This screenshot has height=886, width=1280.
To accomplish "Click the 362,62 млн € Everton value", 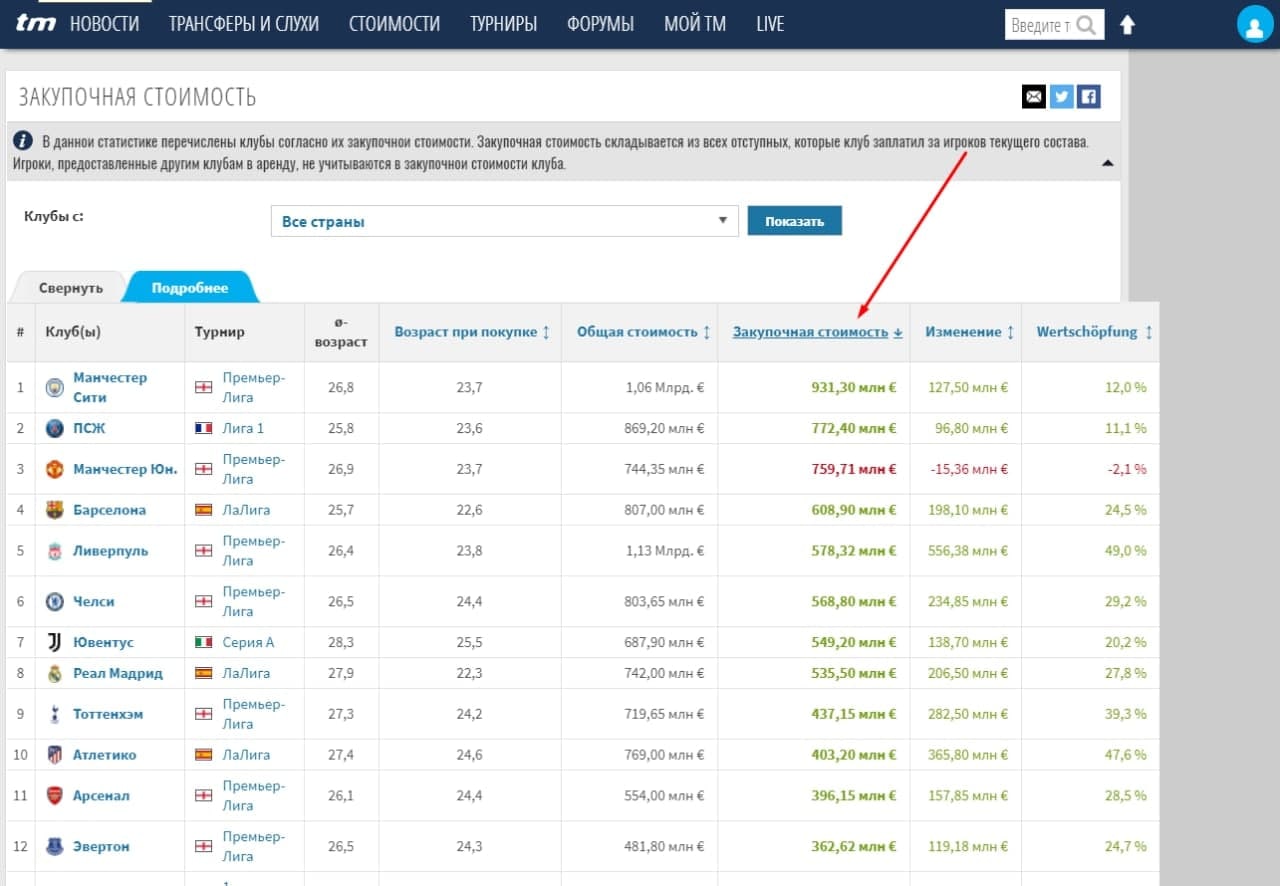I will pos(854,847).
